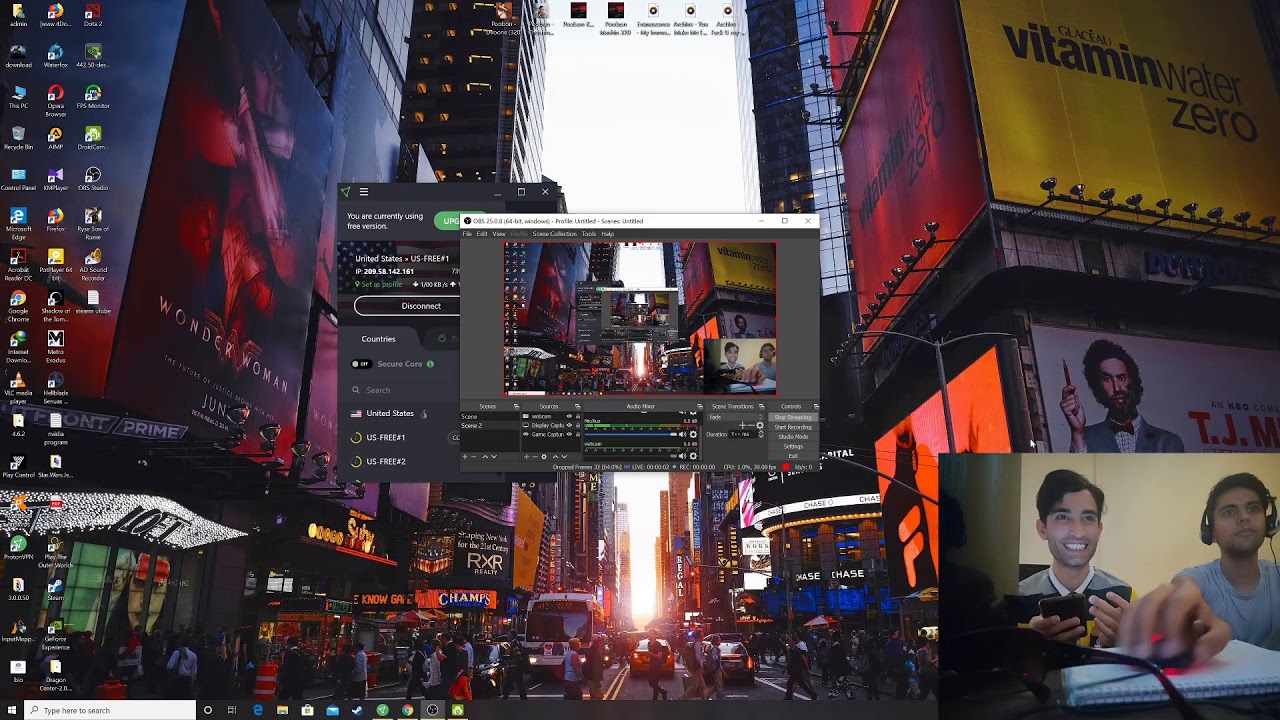
Task: Open OBS Settings from Controls
Action: click(x=793, y=446)
